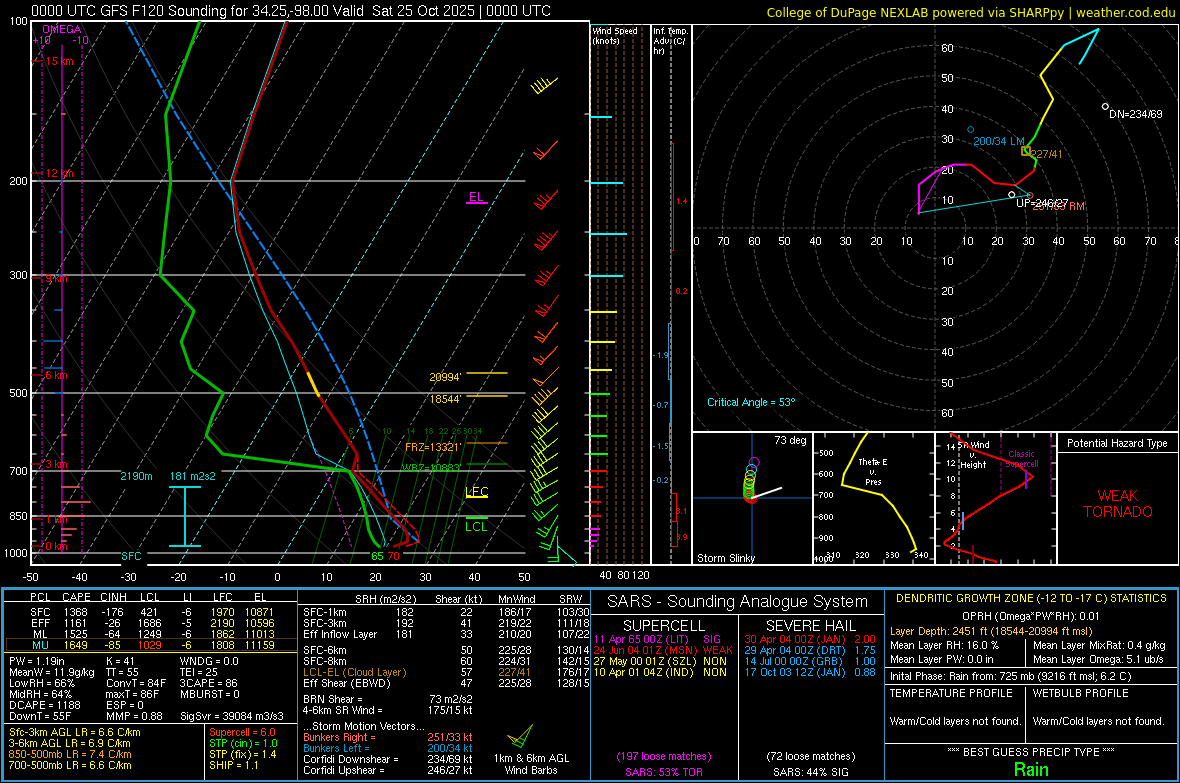
Task: Click the UP=246/27 hodograph label
Action: (1042, 203)
